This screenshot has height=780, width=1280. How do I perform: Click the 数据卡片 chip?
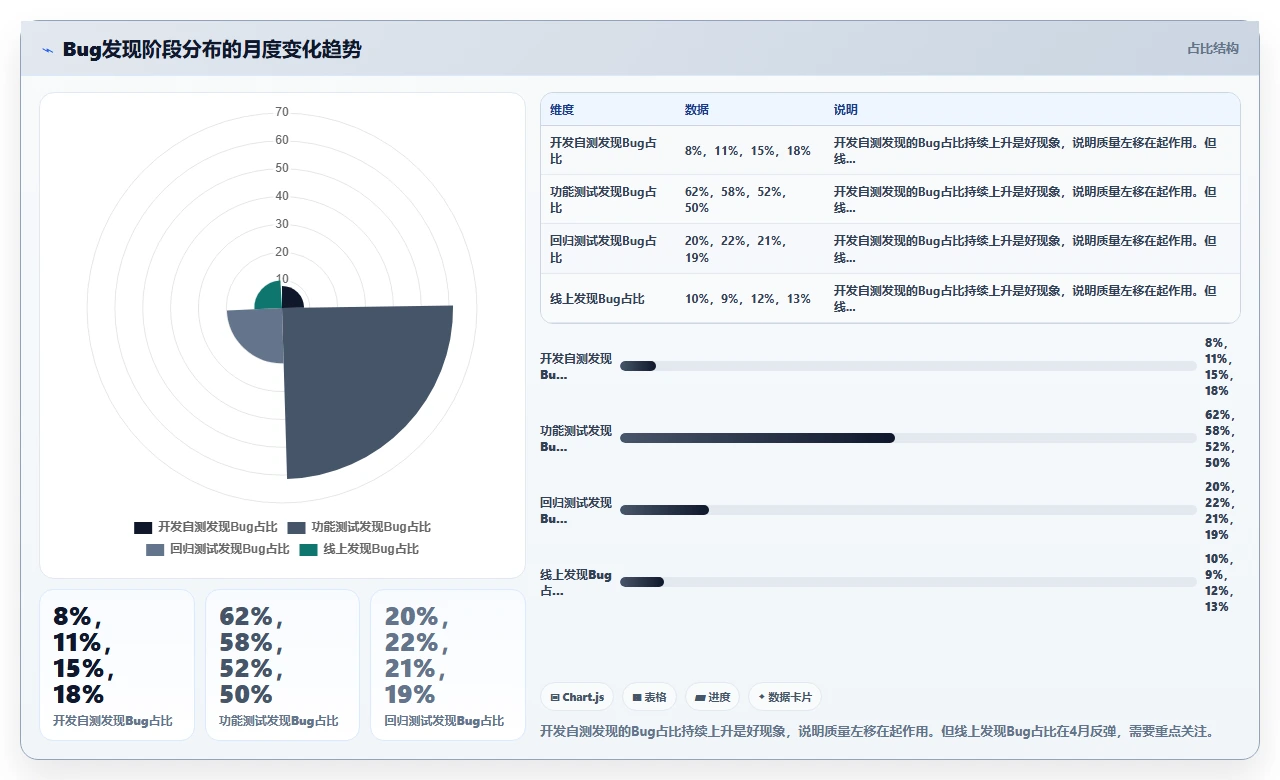785,697
